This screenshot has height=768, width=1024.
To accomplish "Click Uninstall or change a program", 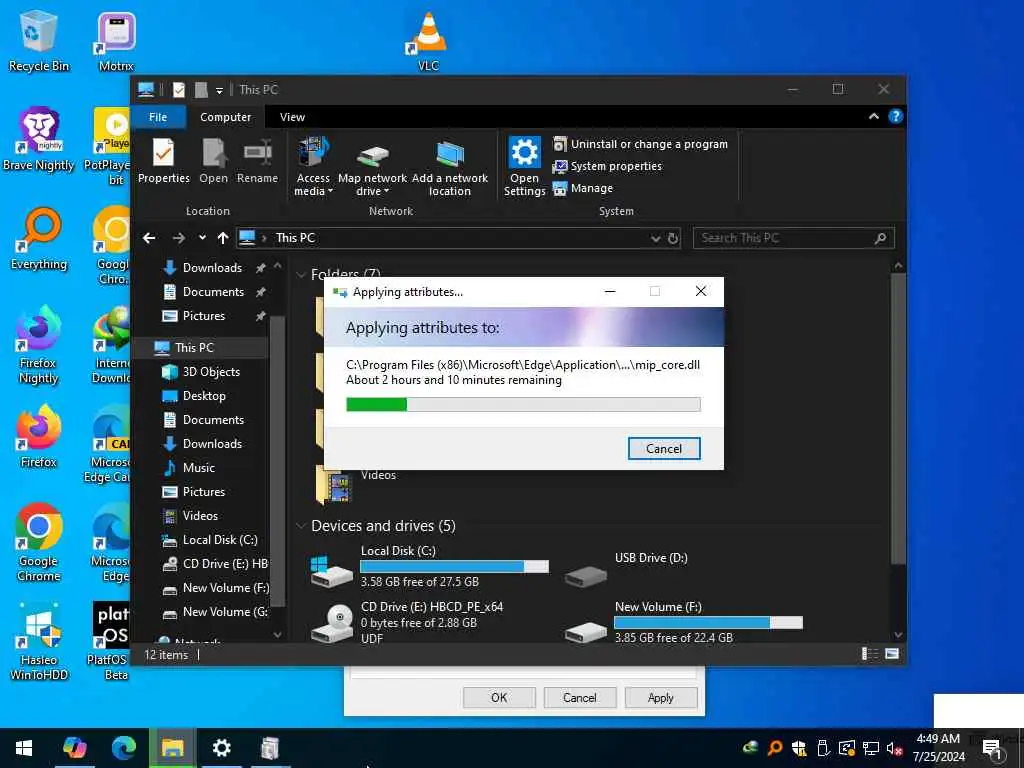I will 641,144.
